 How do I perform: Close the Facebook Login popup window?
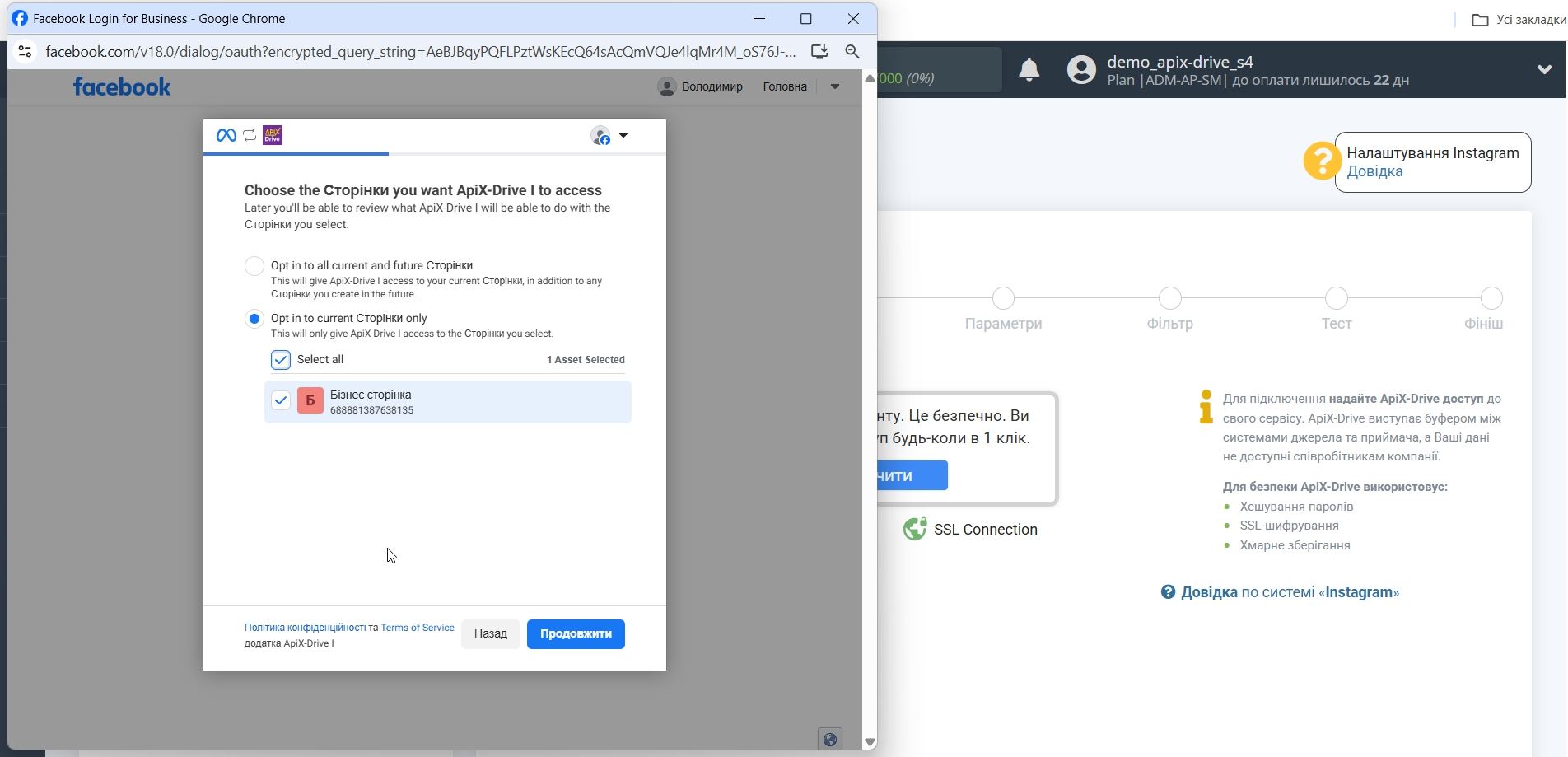pos(853,19)
